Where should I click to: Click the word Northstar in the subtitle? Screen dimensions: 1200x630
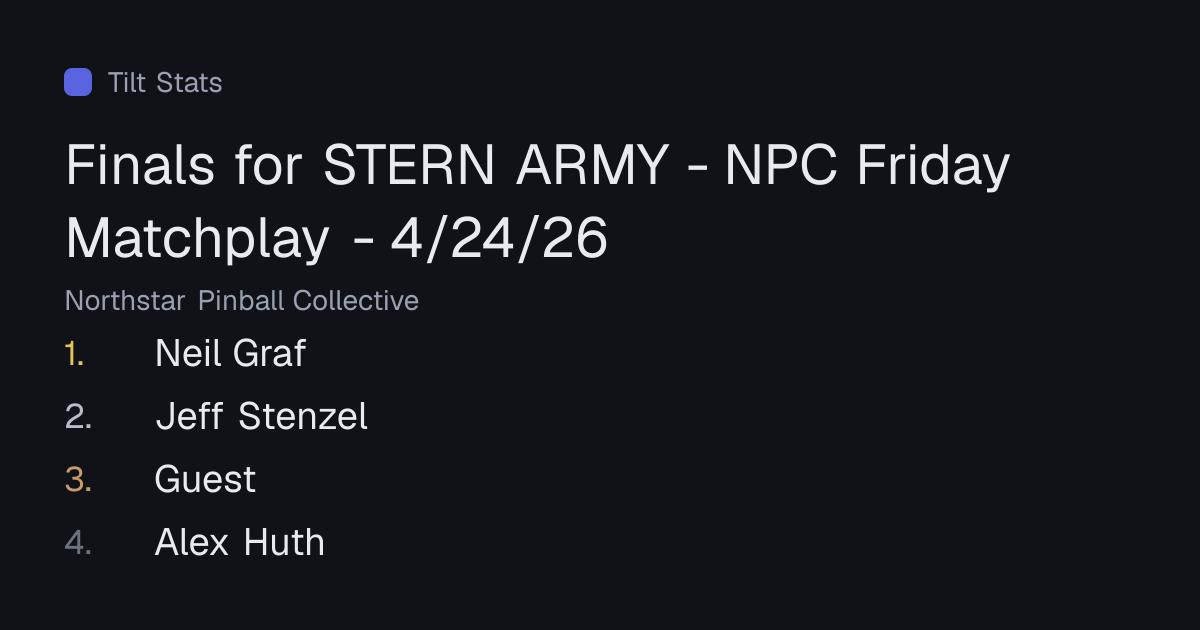[125, 300]
